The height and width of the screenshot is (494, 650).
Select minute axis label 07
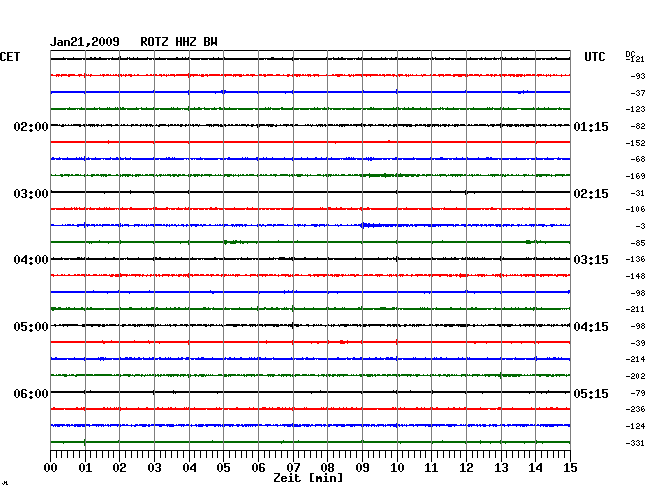pyautogui.click(x=293, y=468)
